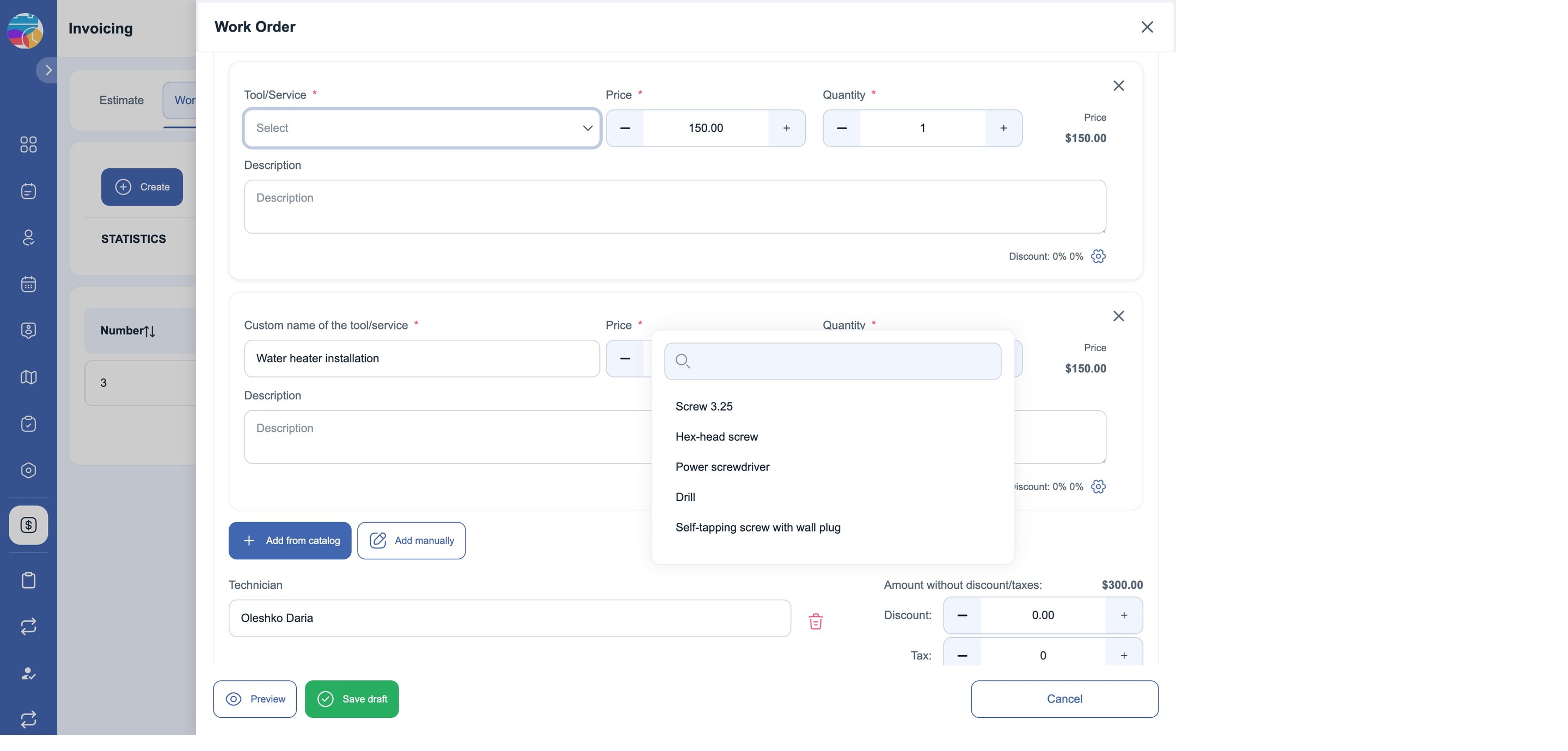Open the plain clipboard icon in sidebar
Image resolution: width=1568 pixels, height=751 pixels.
pos(29,580)
